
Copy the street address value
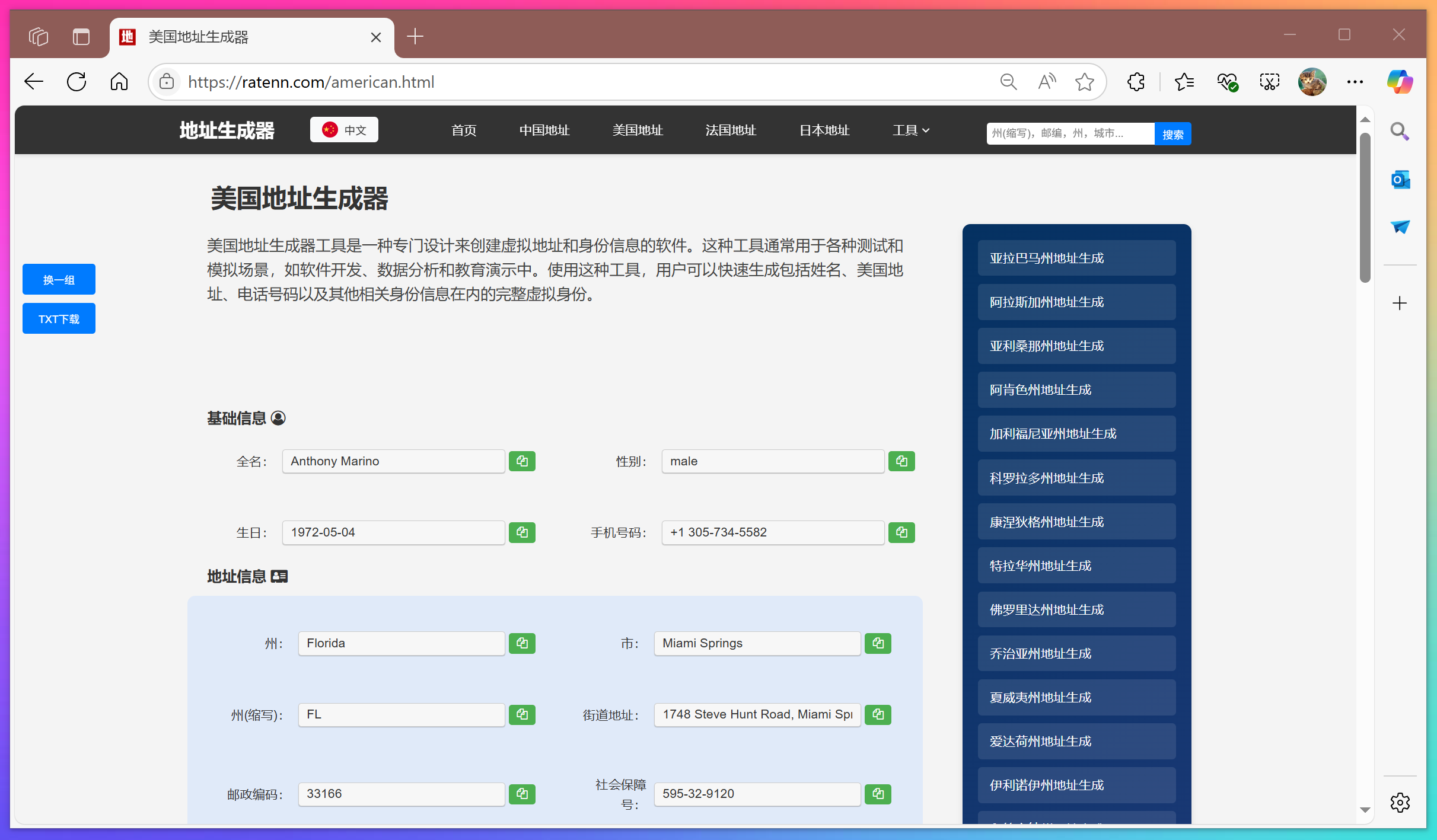coord(878,715)
